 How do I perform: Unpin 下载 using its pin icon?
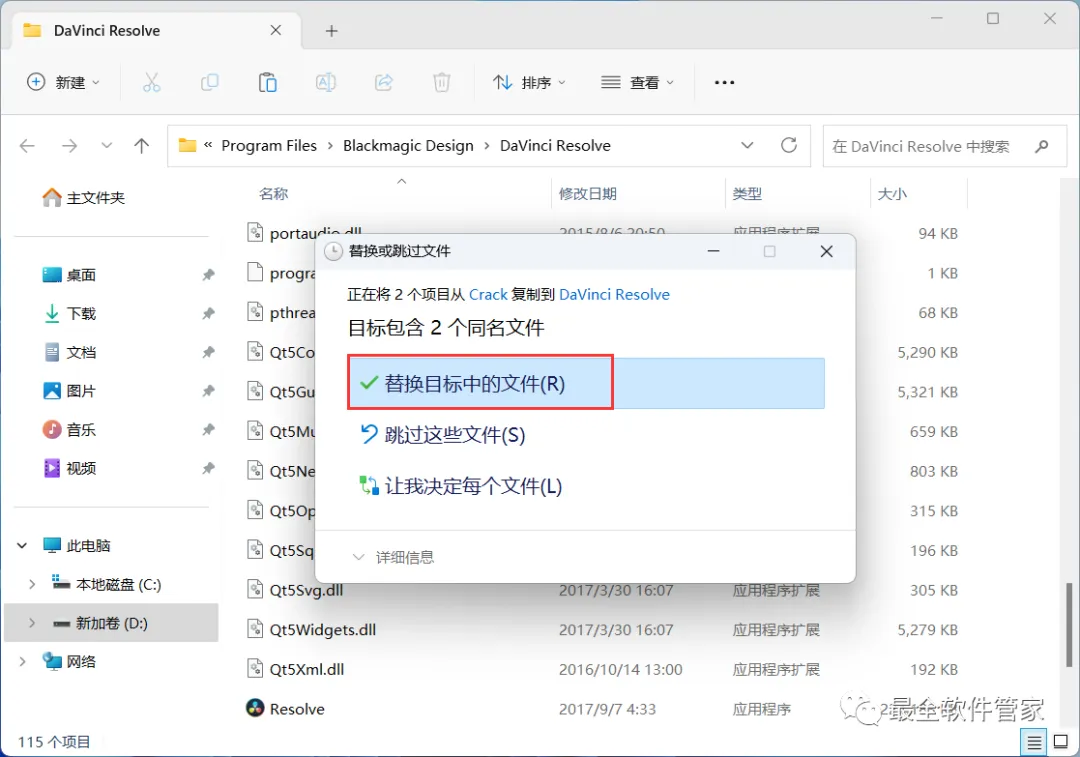point(208,313)
